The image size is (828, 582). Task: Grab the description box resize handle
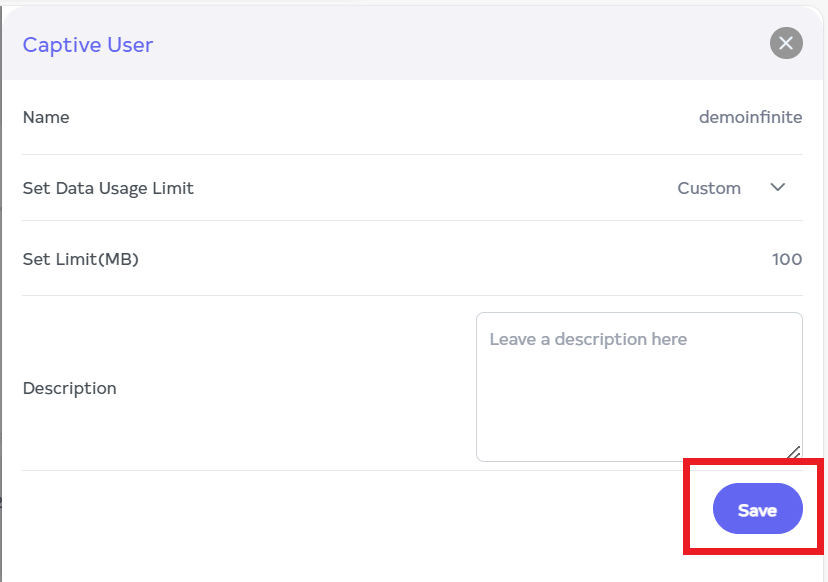point(794,453)
